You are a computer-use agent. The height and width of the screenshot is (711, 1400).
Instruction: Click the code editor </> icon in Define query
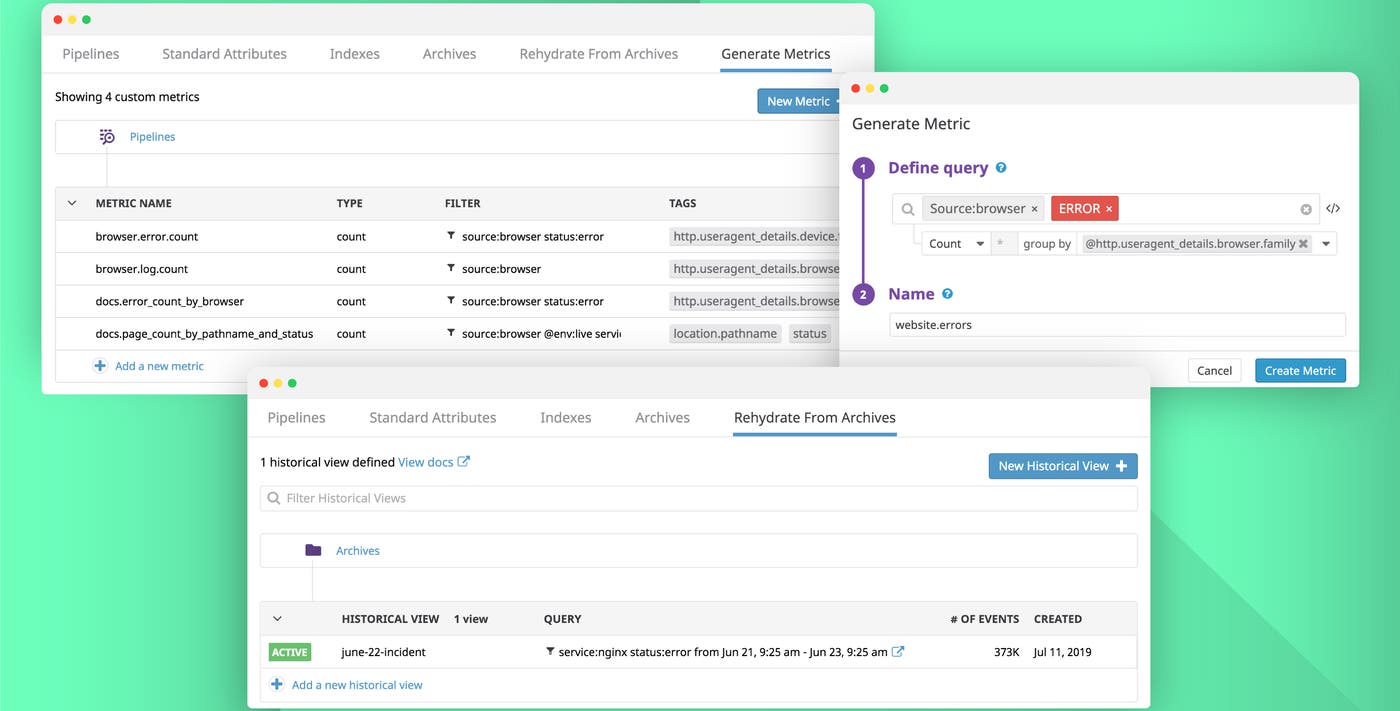coord(1333,208)
